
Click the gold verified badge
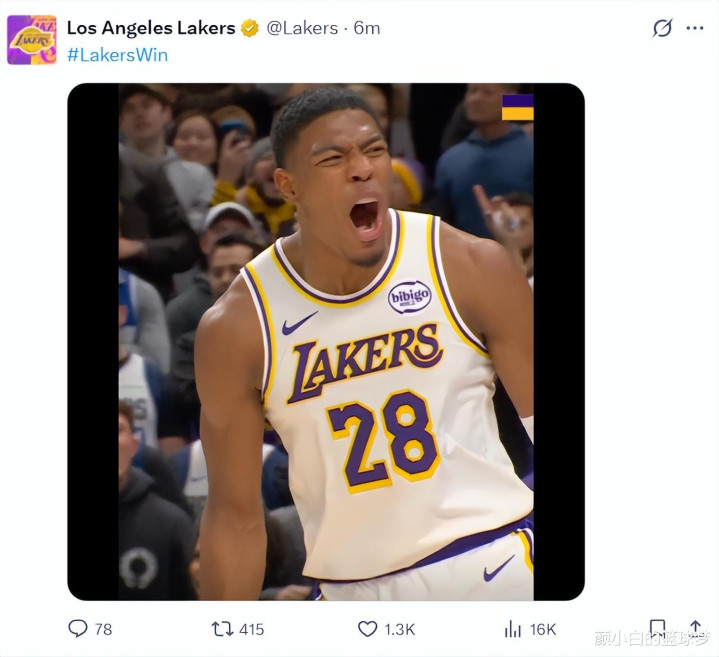point(250,28)
